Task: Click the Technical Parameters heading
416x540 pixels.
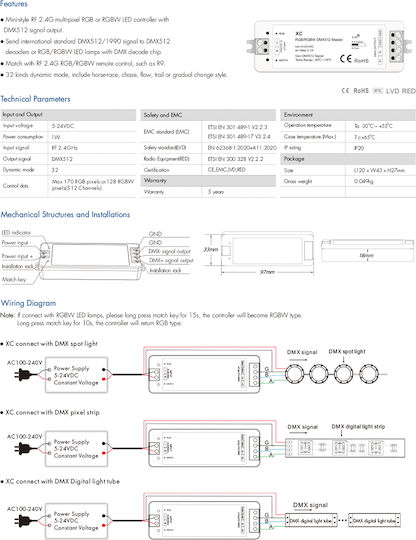Action: [35, 99]
